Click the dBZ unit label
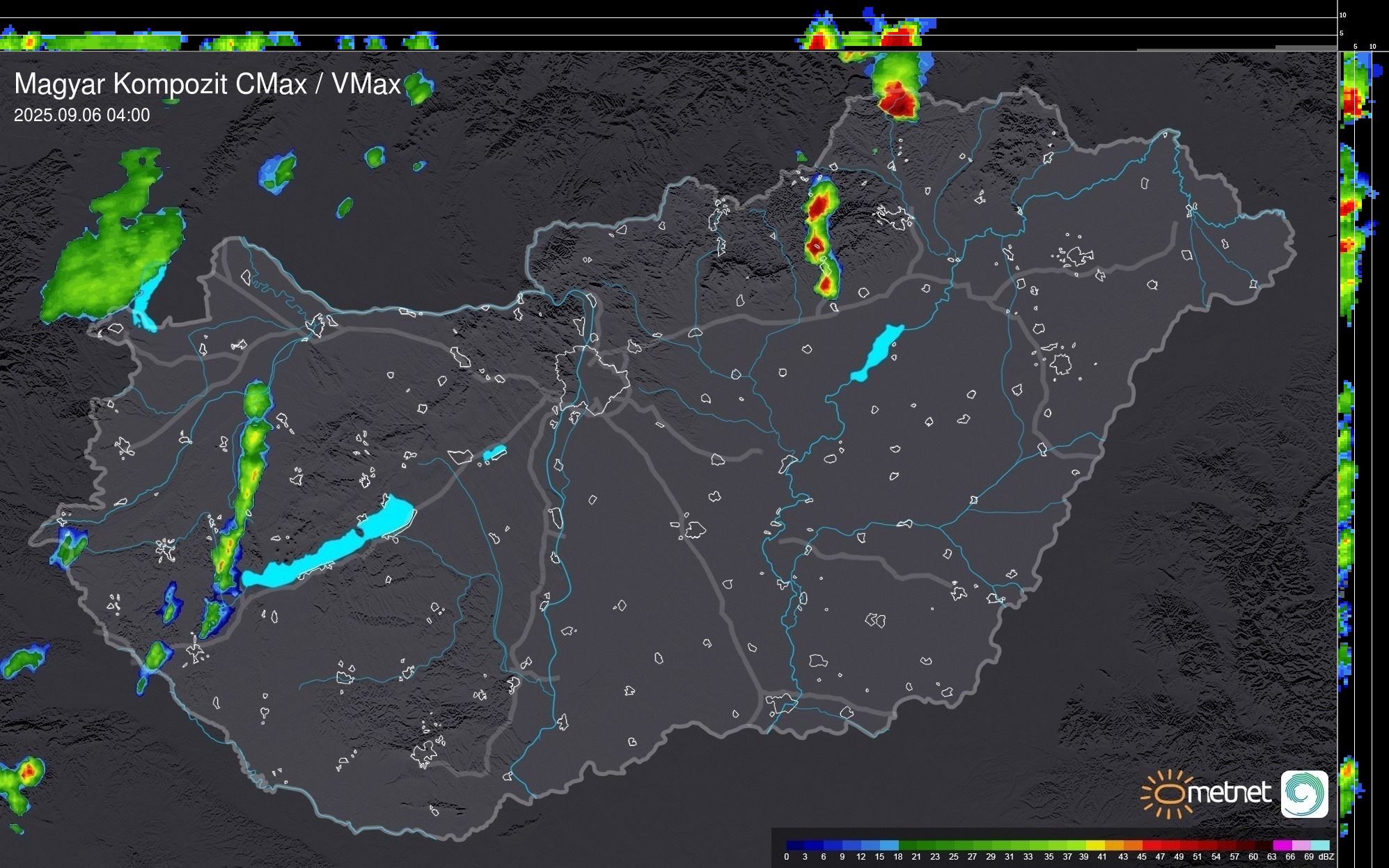The width and height of the screenshot is (1389, 868). coord(1326,857)
